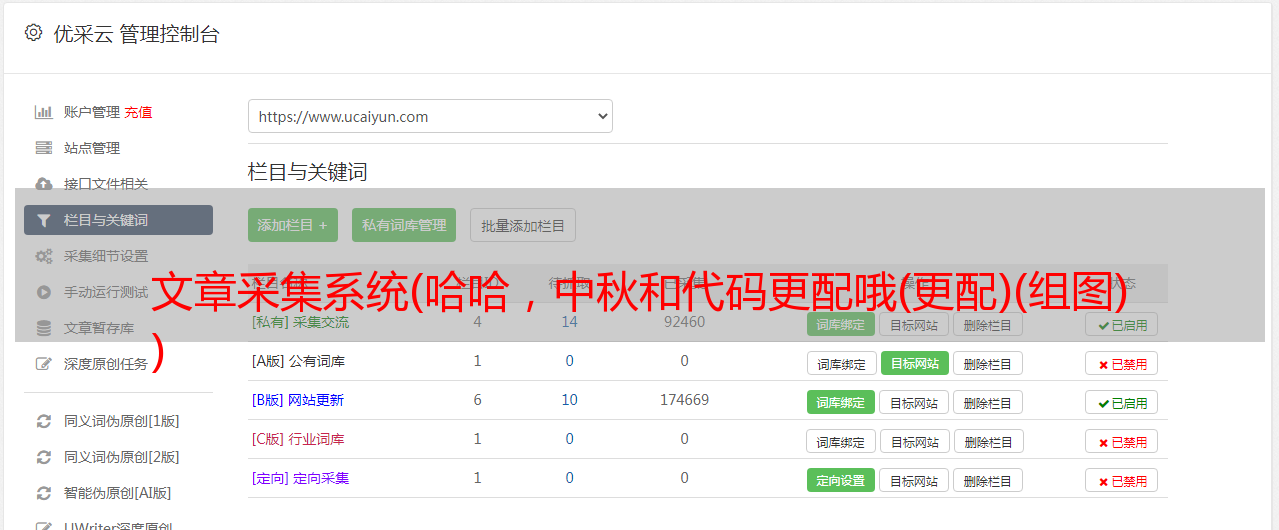Open 私有词库管理
Screen dimensions: 1279x530
404,225
